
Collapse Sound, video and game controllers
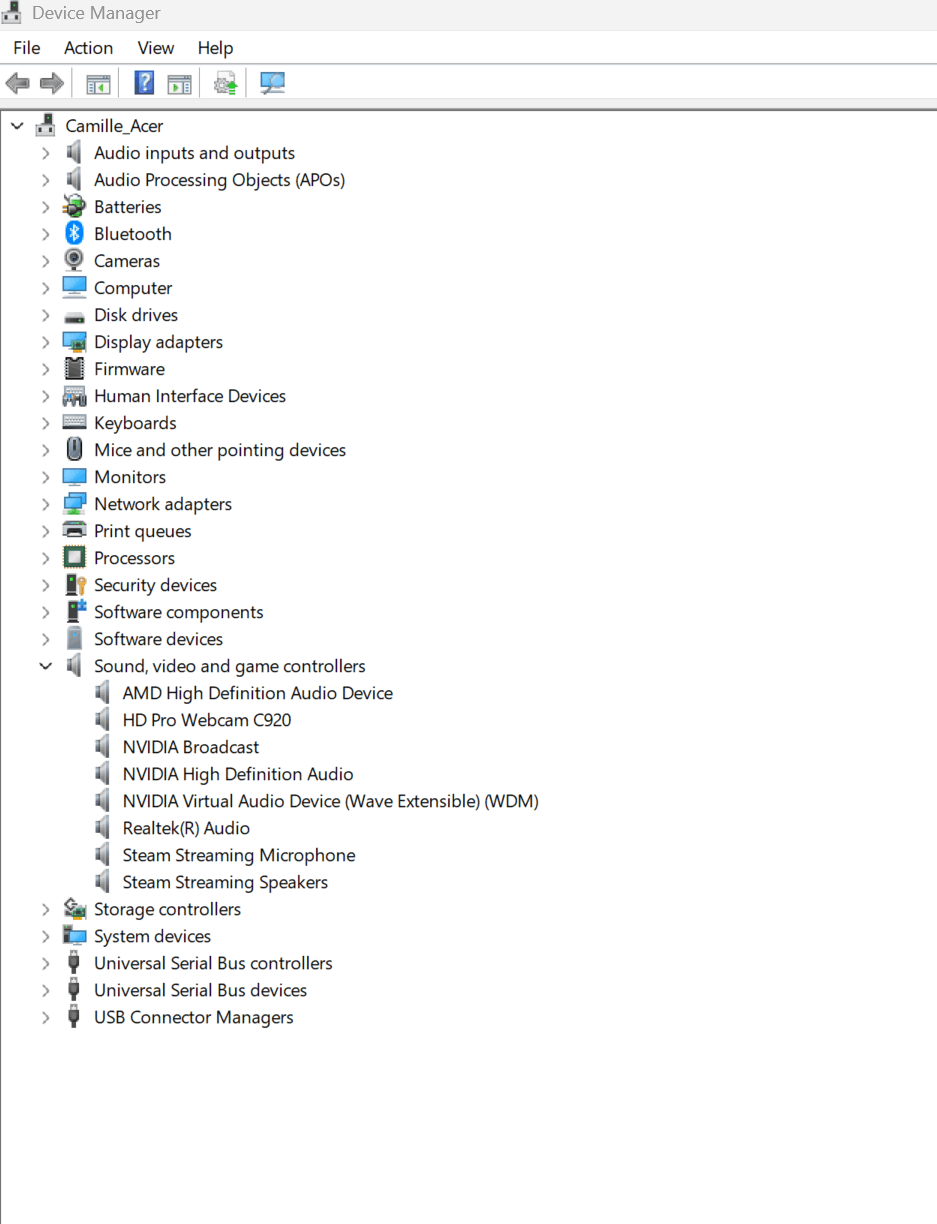45,666
